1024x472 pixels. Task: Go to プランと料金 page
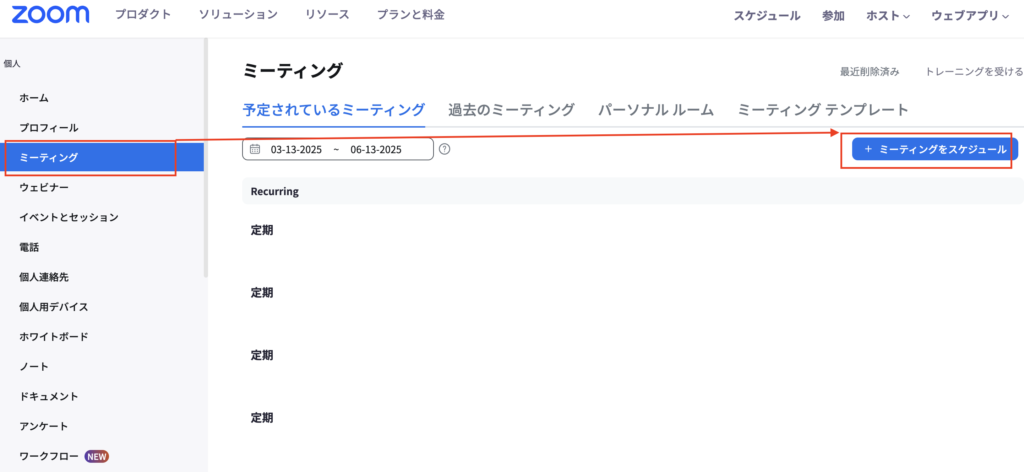pyautogui.click(x=411, y=14)
